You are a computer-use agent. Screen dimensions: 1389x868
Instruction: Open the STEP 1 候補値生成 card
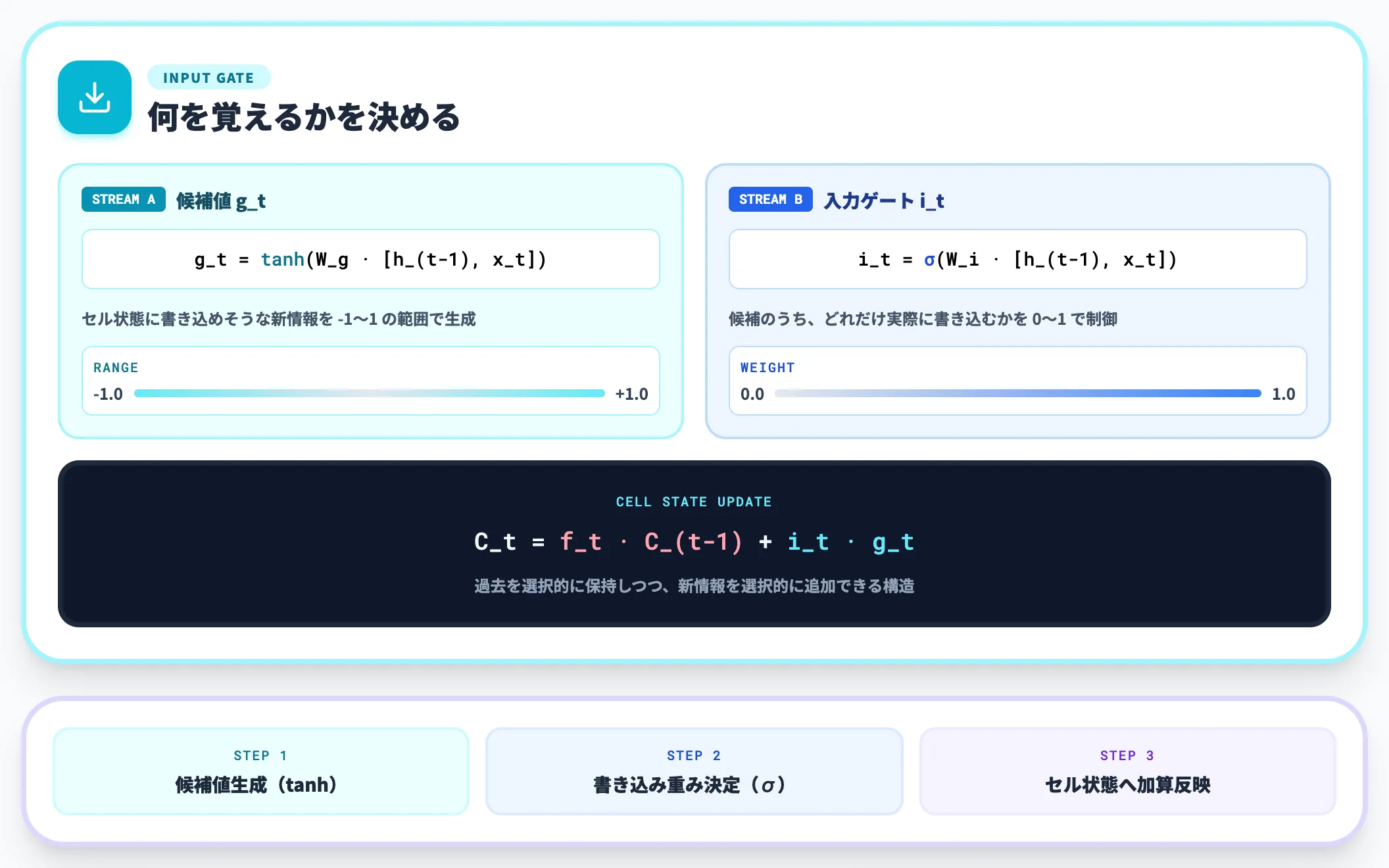(x=260, y=771)
